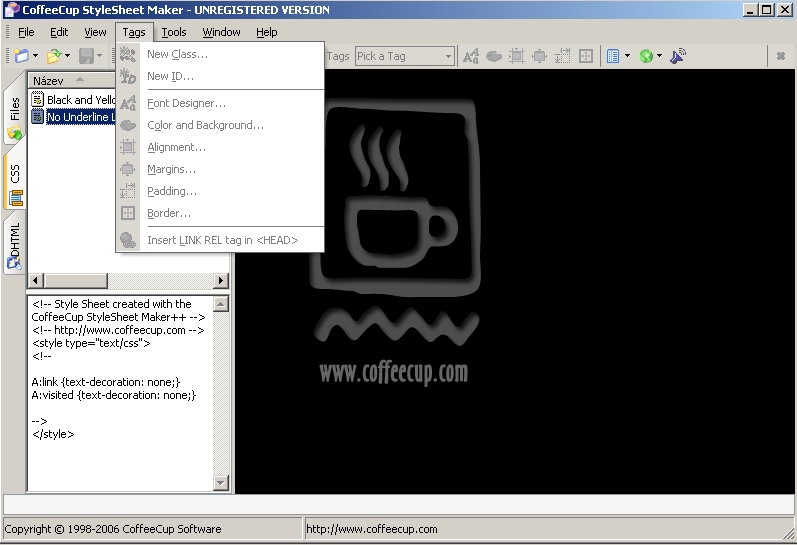797x545 pixels.
Task: Click the New file toolbar icon
Action: [x=21, y=56]
